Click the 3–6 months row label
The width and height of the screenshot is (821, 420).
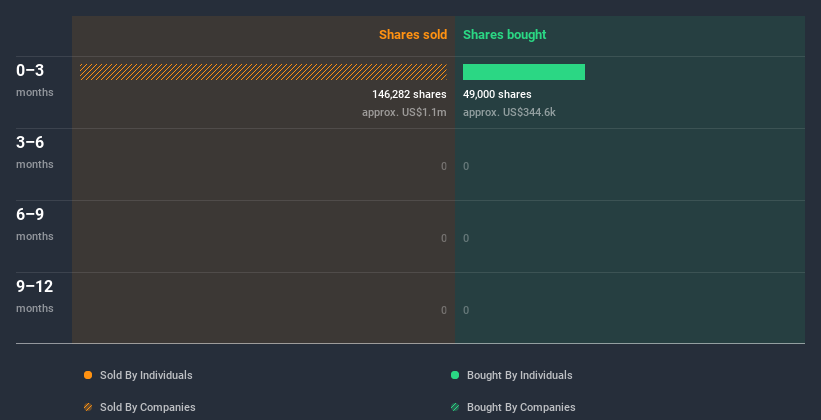click(35, 152)
